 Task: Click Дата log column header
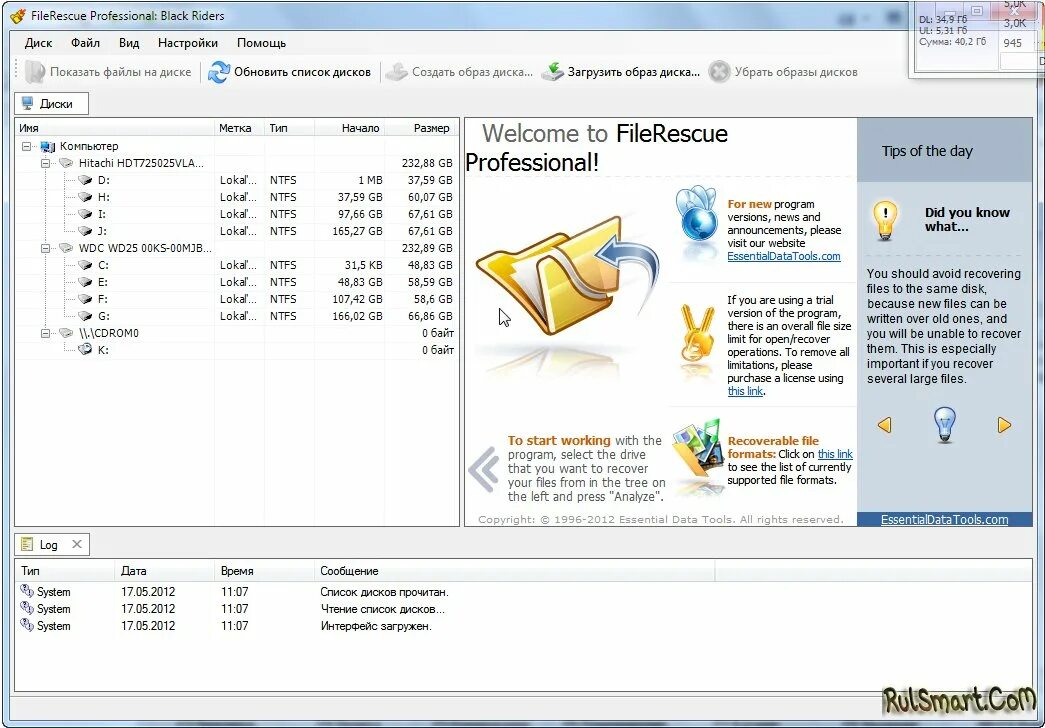point(165,571)
